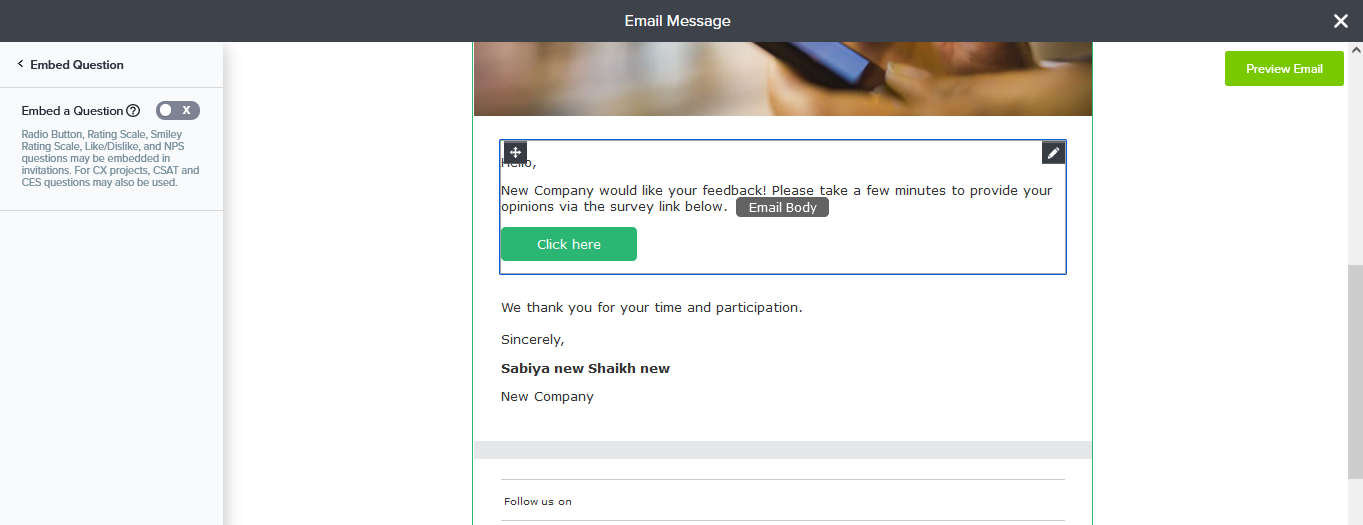The height and width of the screenshot is (525, 1363).
Task: Close the Email Message dialog
Action: coord(1340,21)
